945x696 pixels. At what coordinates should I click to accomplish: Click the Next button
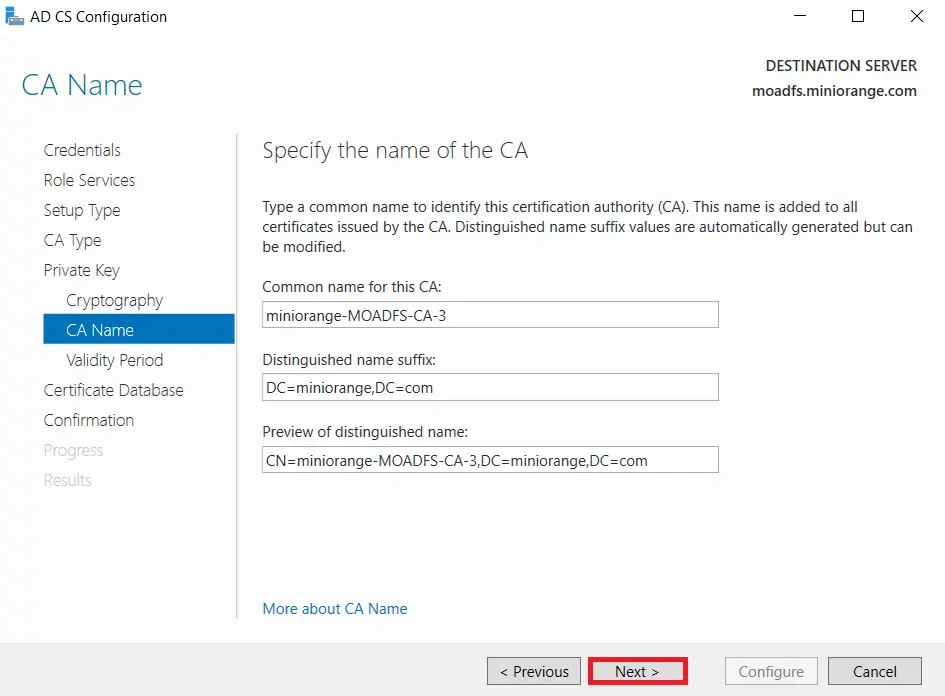click(637, 671)
